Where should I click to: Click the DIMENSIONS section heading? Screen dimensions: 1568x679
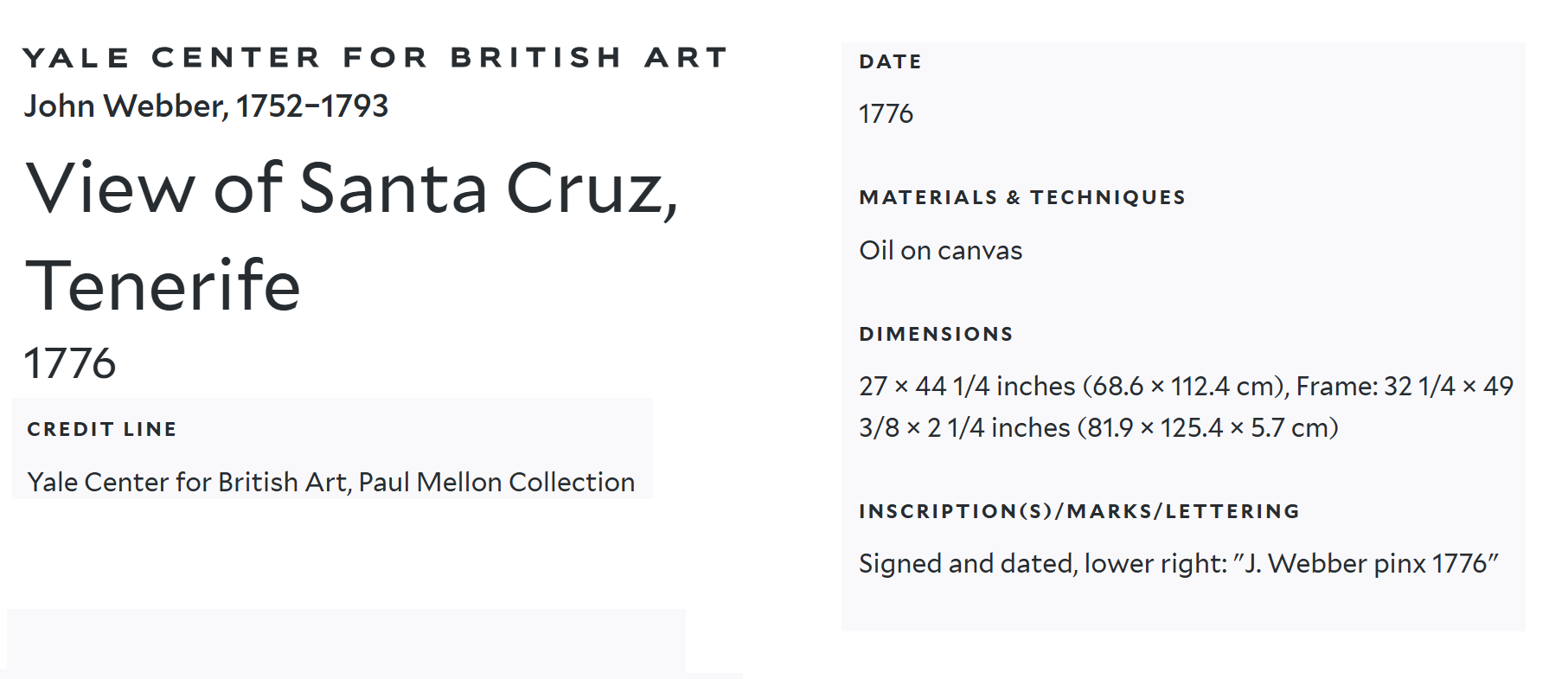click(x=936, y=335)
